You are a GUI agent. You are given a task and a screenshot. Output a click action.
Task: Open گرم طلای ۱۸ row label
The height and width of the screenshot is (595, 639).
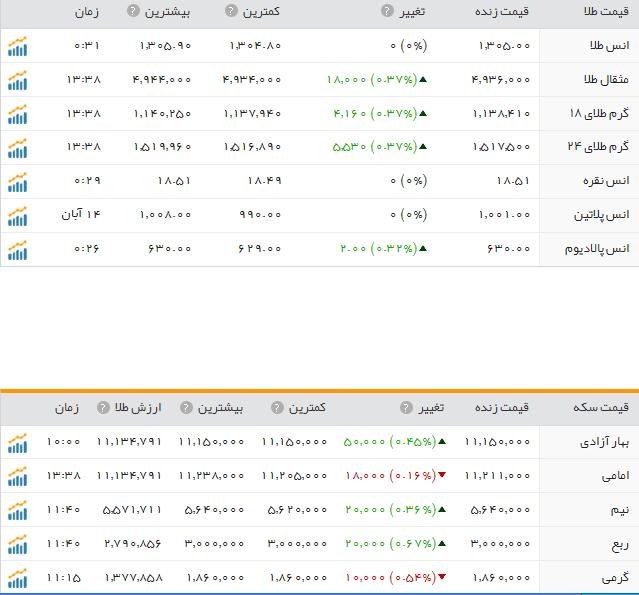[x=599, y=113]
